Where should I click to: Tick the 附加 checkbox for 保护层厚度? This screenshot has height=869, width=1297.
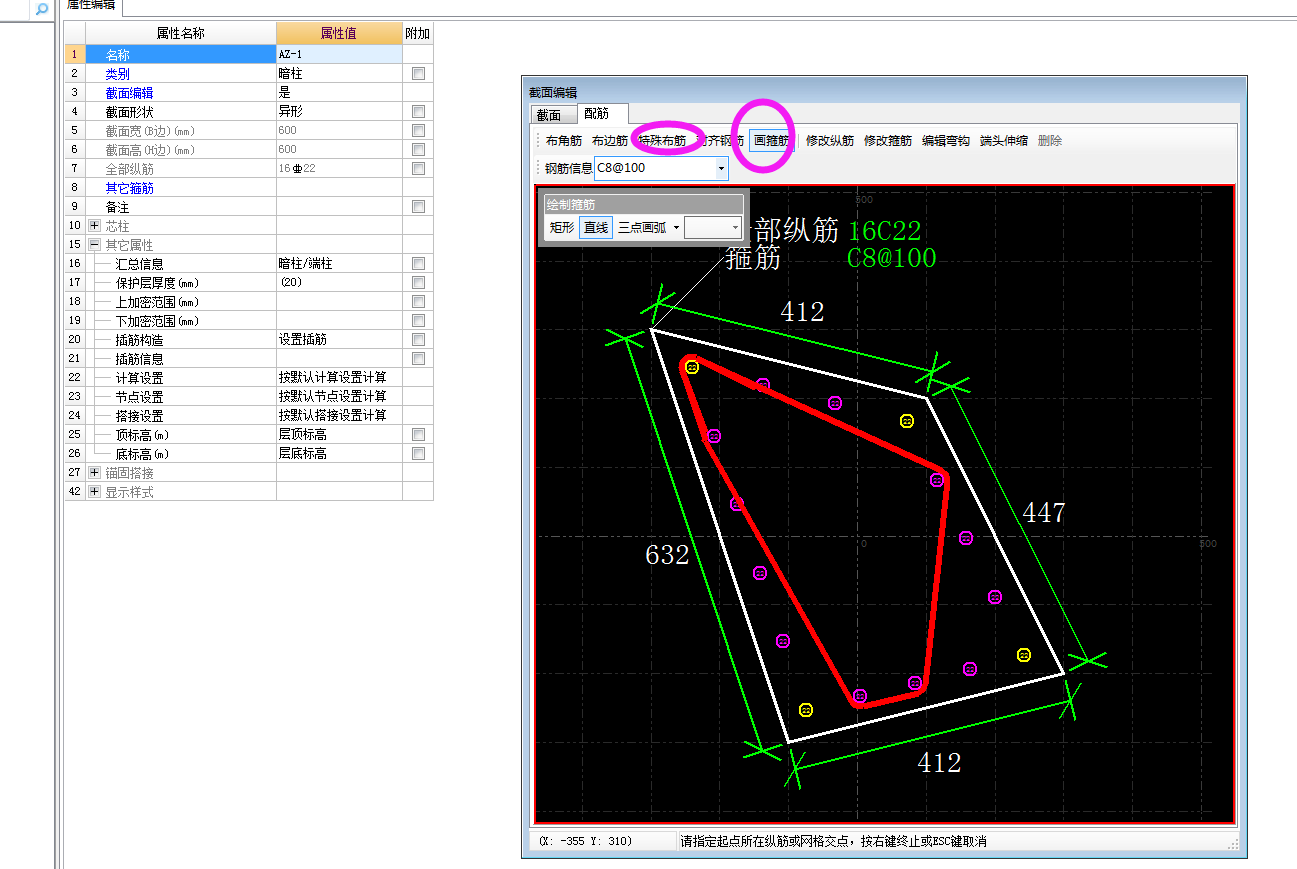coord(418,282)
